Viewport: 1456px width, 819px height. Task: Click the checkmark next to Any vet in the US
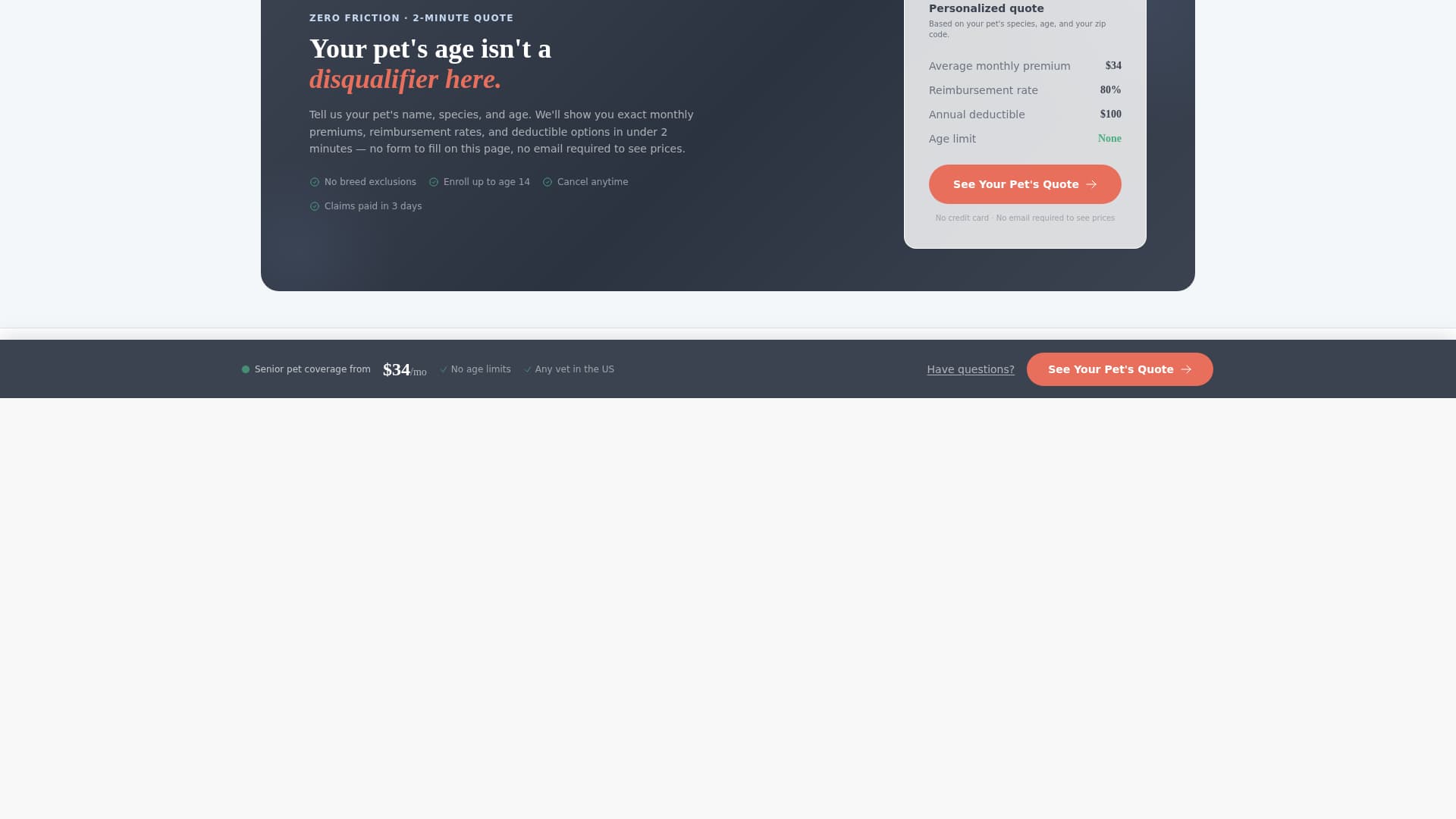coord(528,370)
